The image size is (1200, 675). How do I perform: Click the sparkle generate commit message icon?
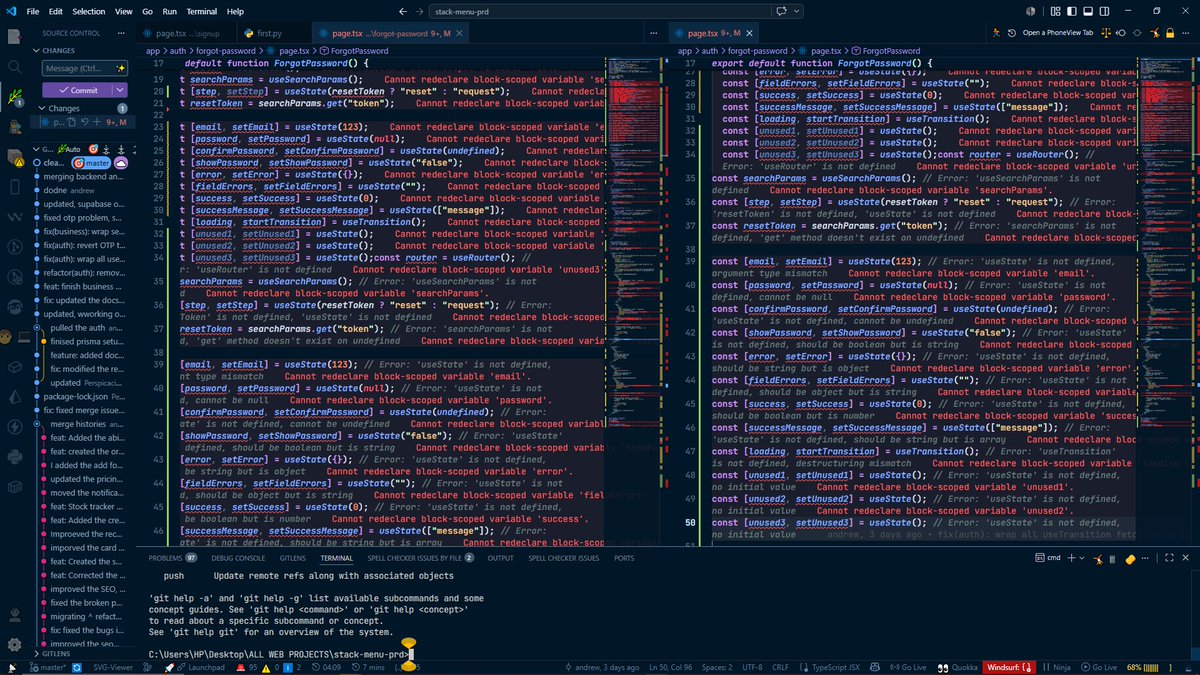coord(120,68)
